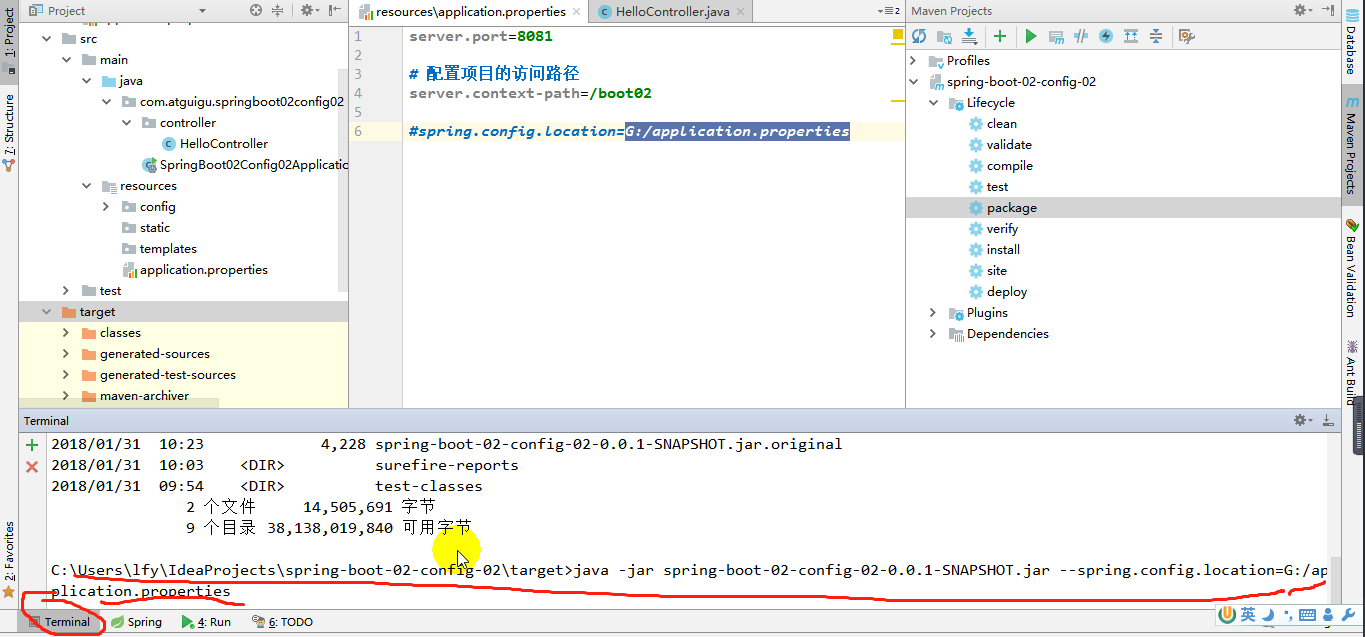Image resolution: width=1365 pixels, height=637 pixels.
Task: Reimport all Maven projects
Action: [918, 36]
